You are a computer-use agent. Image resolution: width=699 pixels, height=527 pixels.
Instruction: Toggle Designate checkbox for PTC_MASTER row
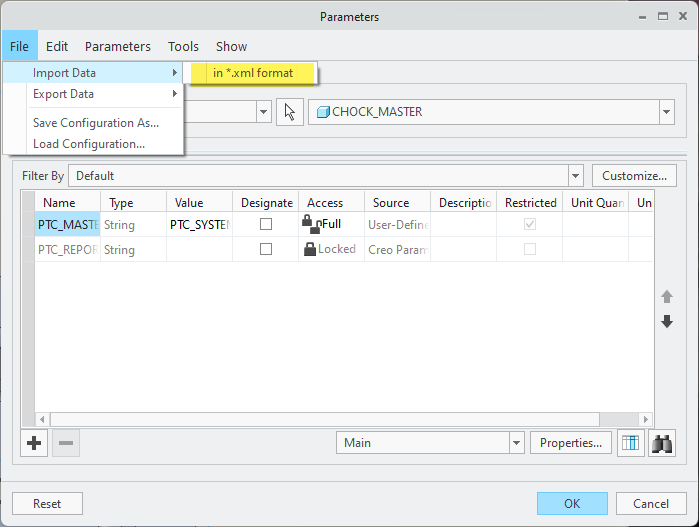(x=266, y=224)
